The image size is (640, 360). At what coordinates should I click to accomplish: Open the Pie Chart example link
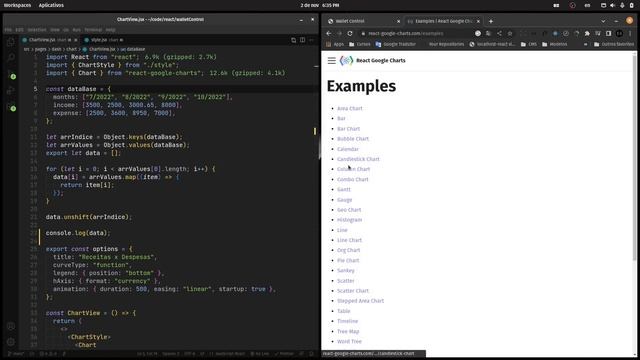348,260
